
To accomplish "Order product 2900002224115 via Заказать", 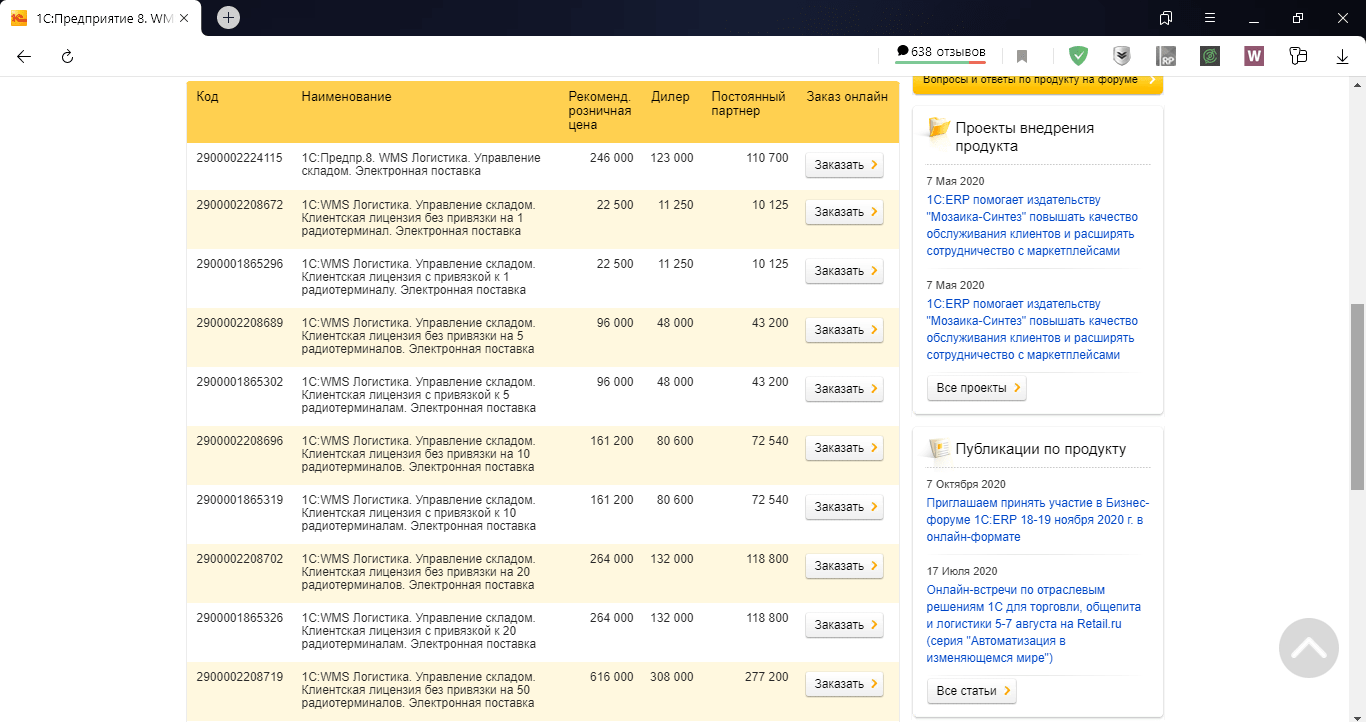I will pyautogui.click(x=844, y=165).
